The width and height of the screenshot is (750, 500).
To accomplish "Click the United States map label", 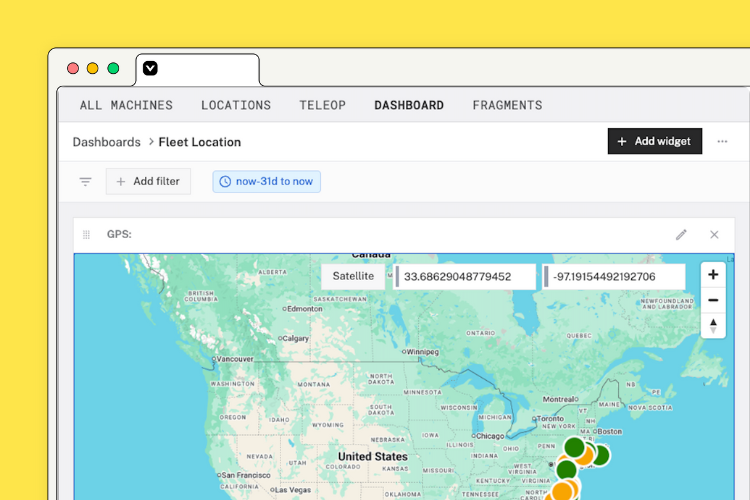I will (x=373, y=456).
